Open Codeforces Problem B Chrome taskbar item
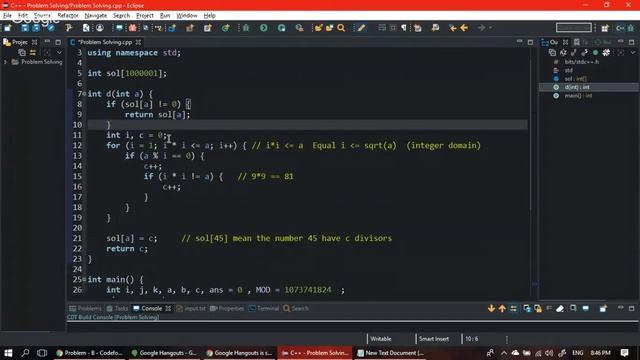This screenshot has width=640, height=360. point(89,353)
